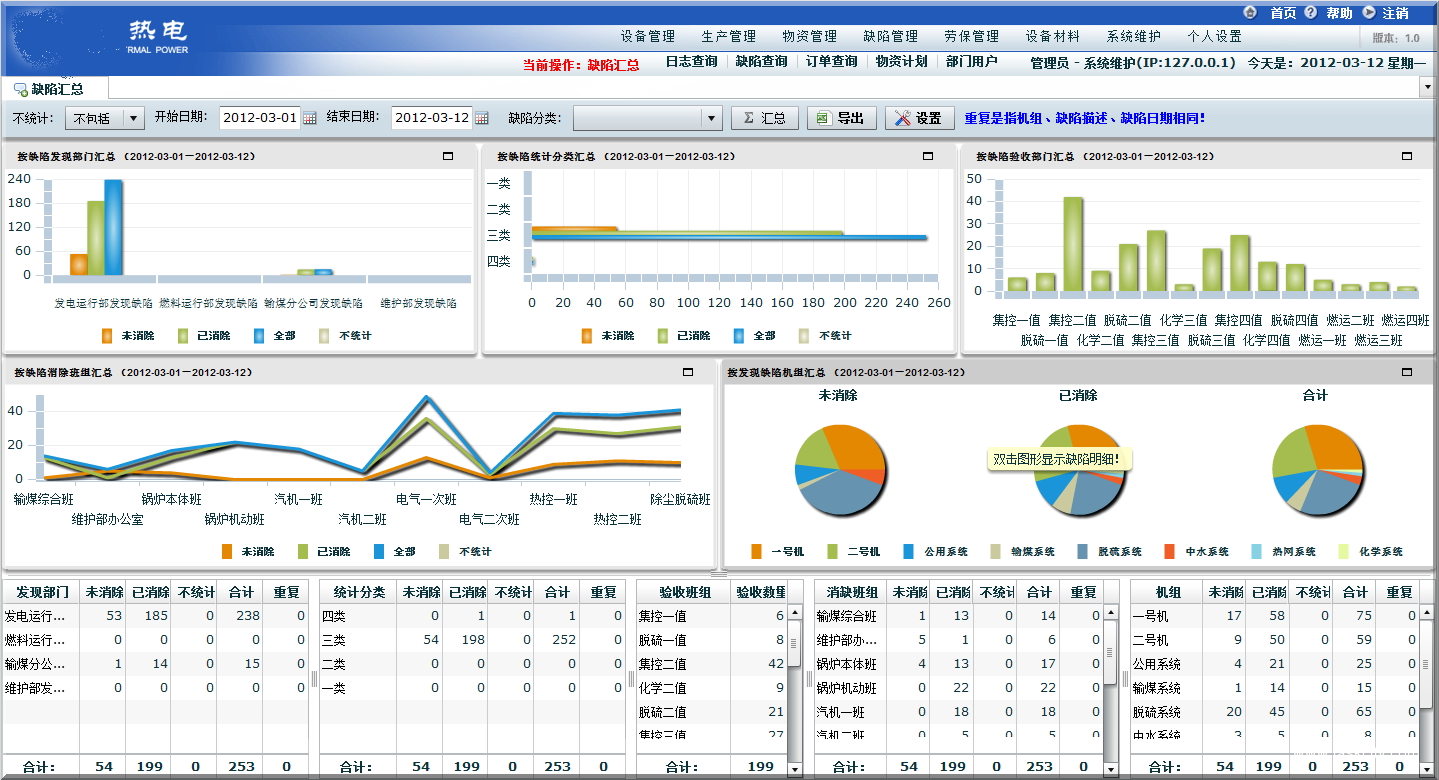Click the 帮助 help icon
1439x780 pixels.
pos(1310,12)
